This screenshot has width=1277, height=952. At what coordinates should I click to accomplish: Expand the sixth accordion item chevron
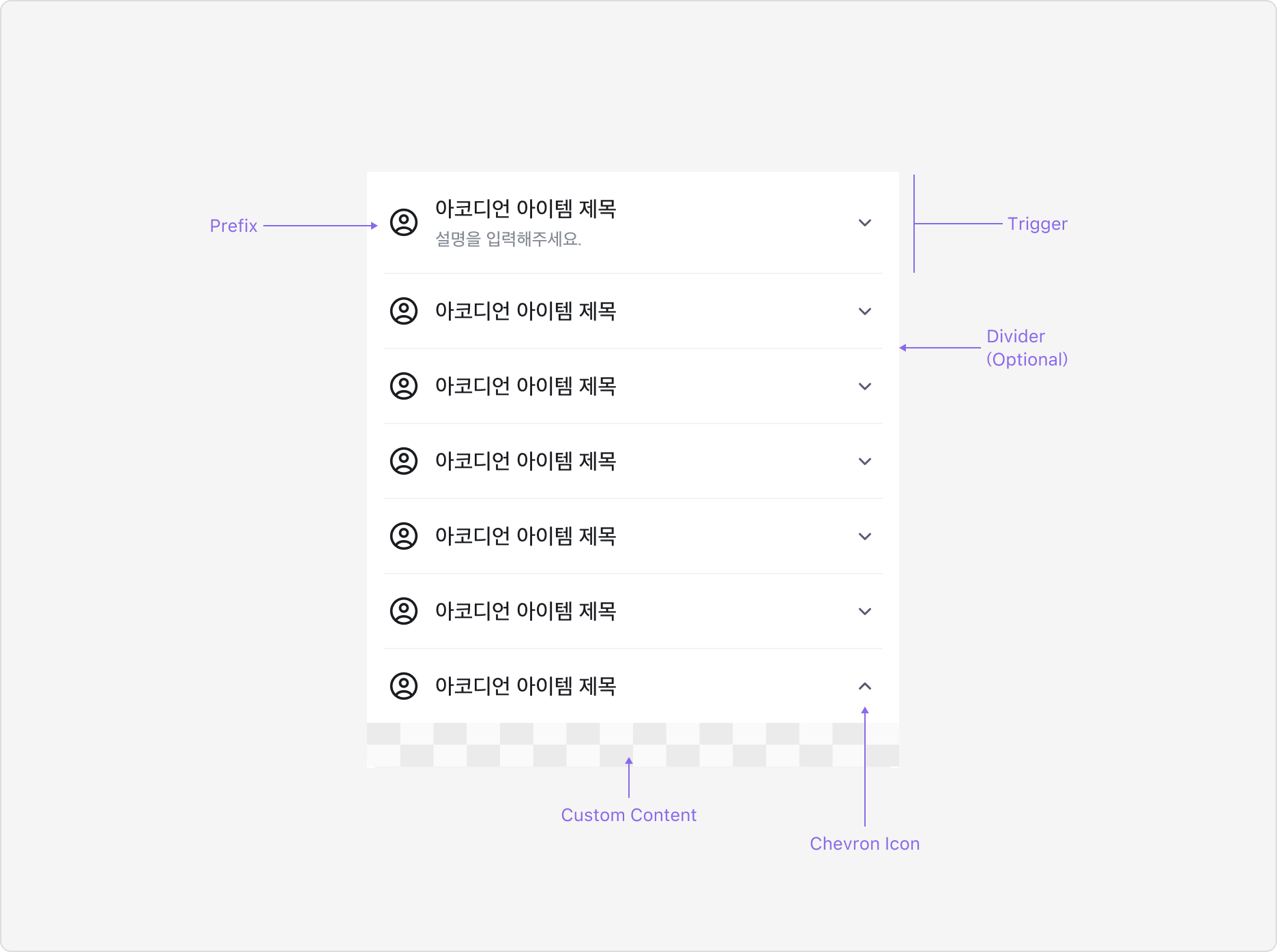click(x=865, y=612)
